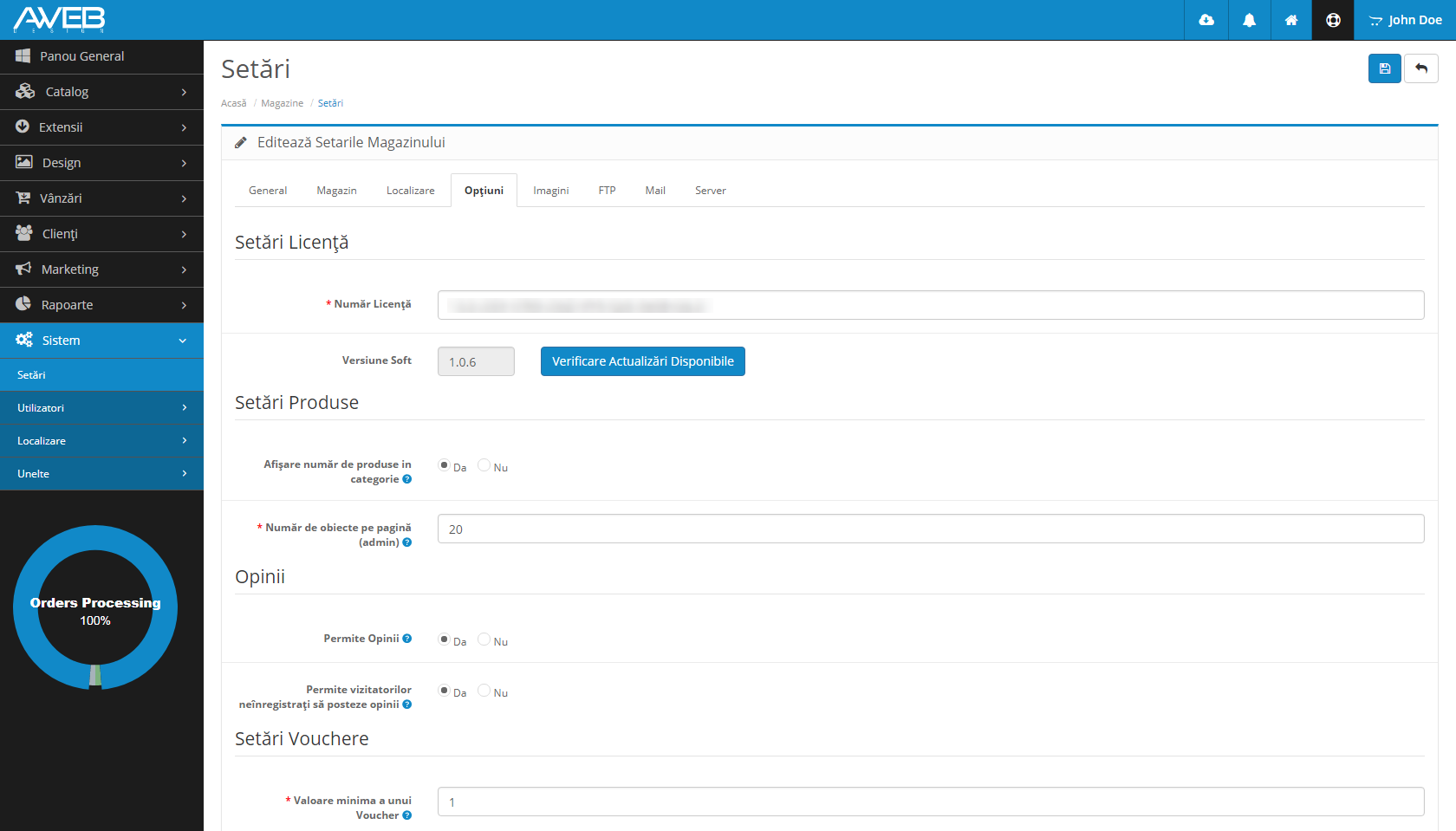Open the cloud download icon in header

tap(1206, 20)
